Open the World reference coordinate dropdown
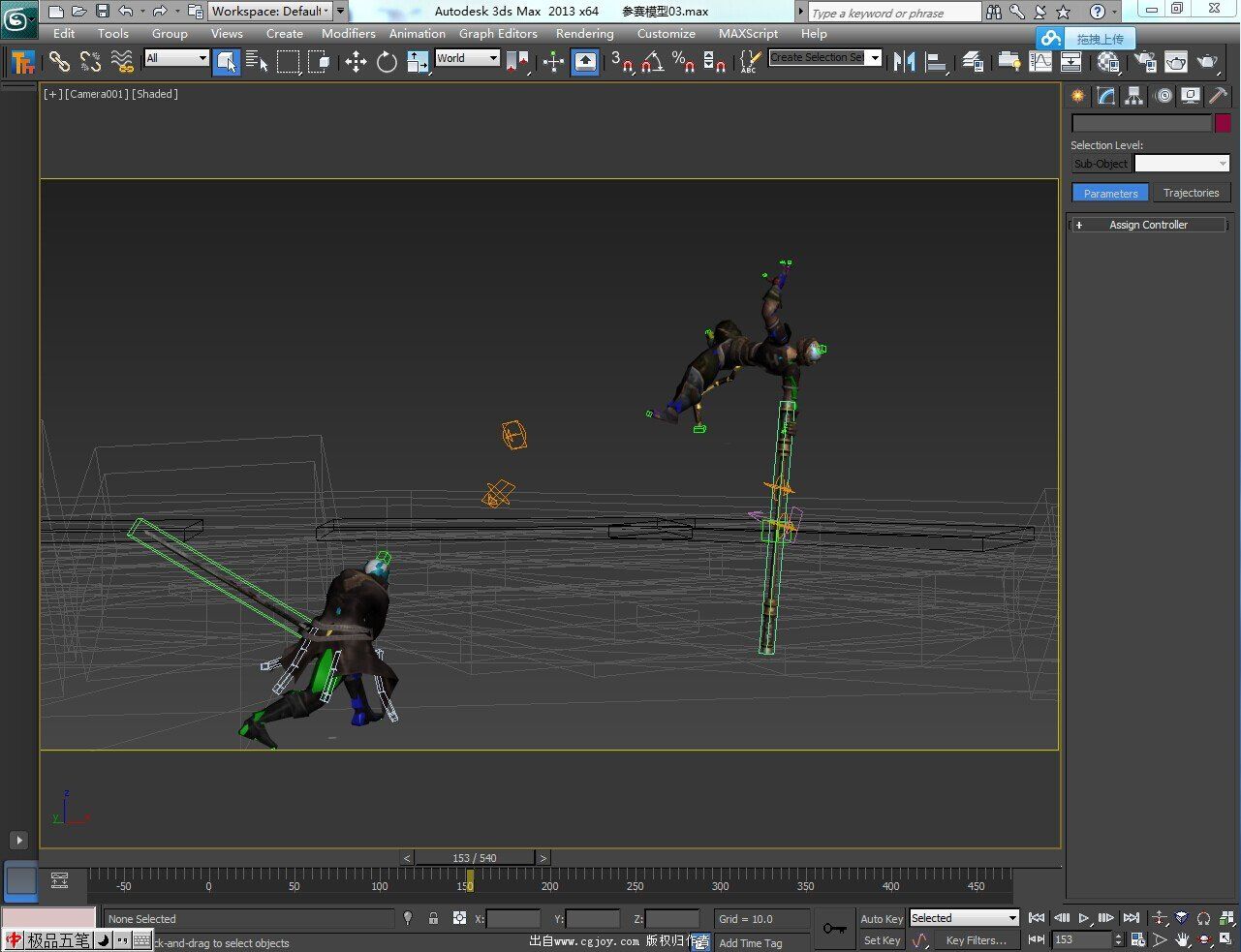Screen dimensions: 1241x952 click(x=467, y=58)
